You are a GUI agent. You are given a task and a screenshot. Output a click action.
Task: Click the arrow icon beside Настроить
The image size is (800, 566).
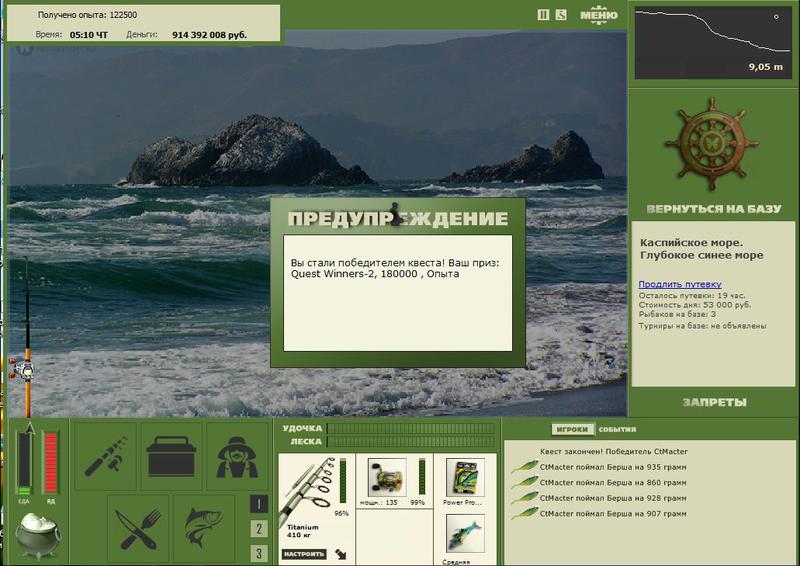(341, 554)
